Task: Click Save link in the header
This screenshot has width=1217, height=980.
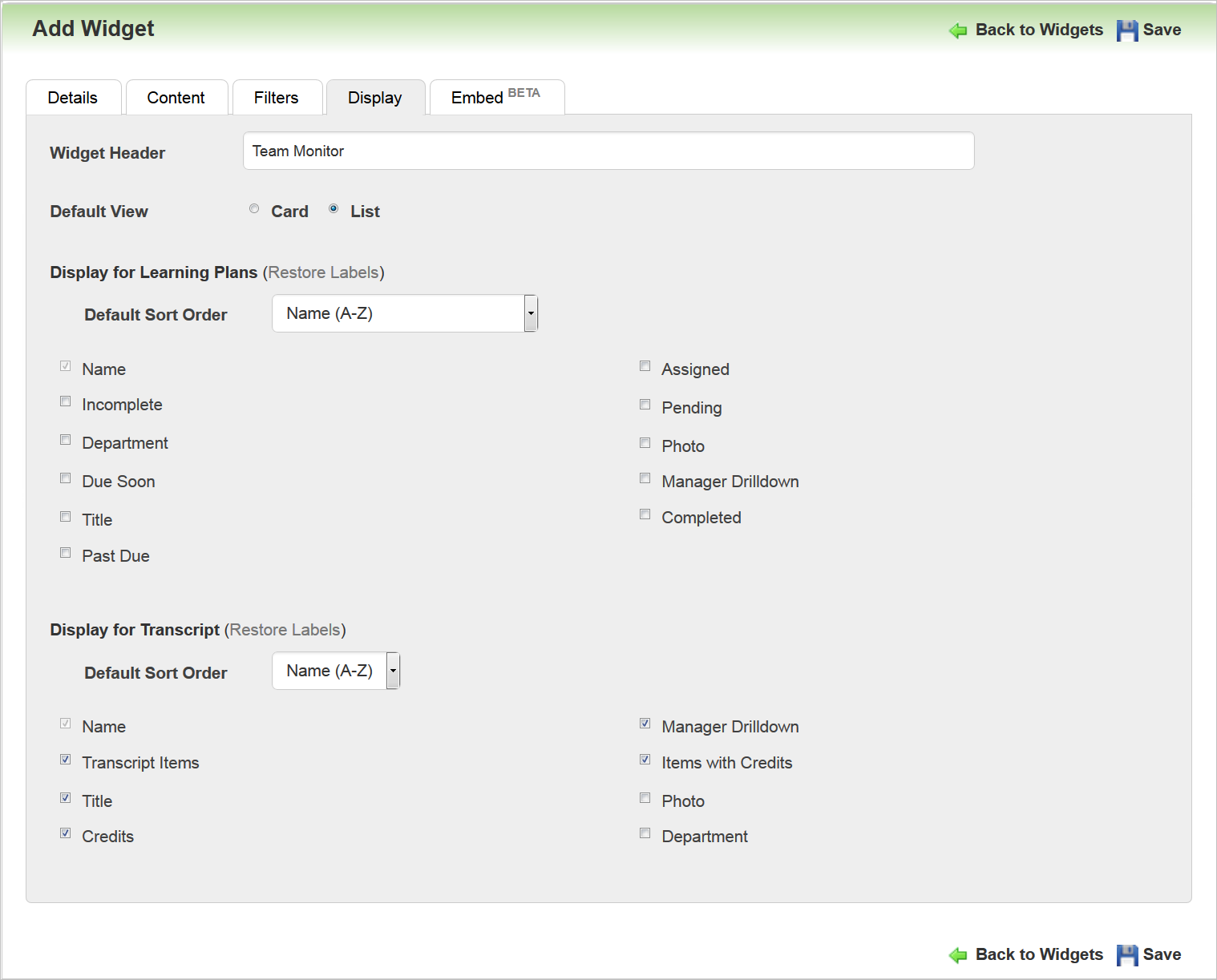Action: point(1162,30)
